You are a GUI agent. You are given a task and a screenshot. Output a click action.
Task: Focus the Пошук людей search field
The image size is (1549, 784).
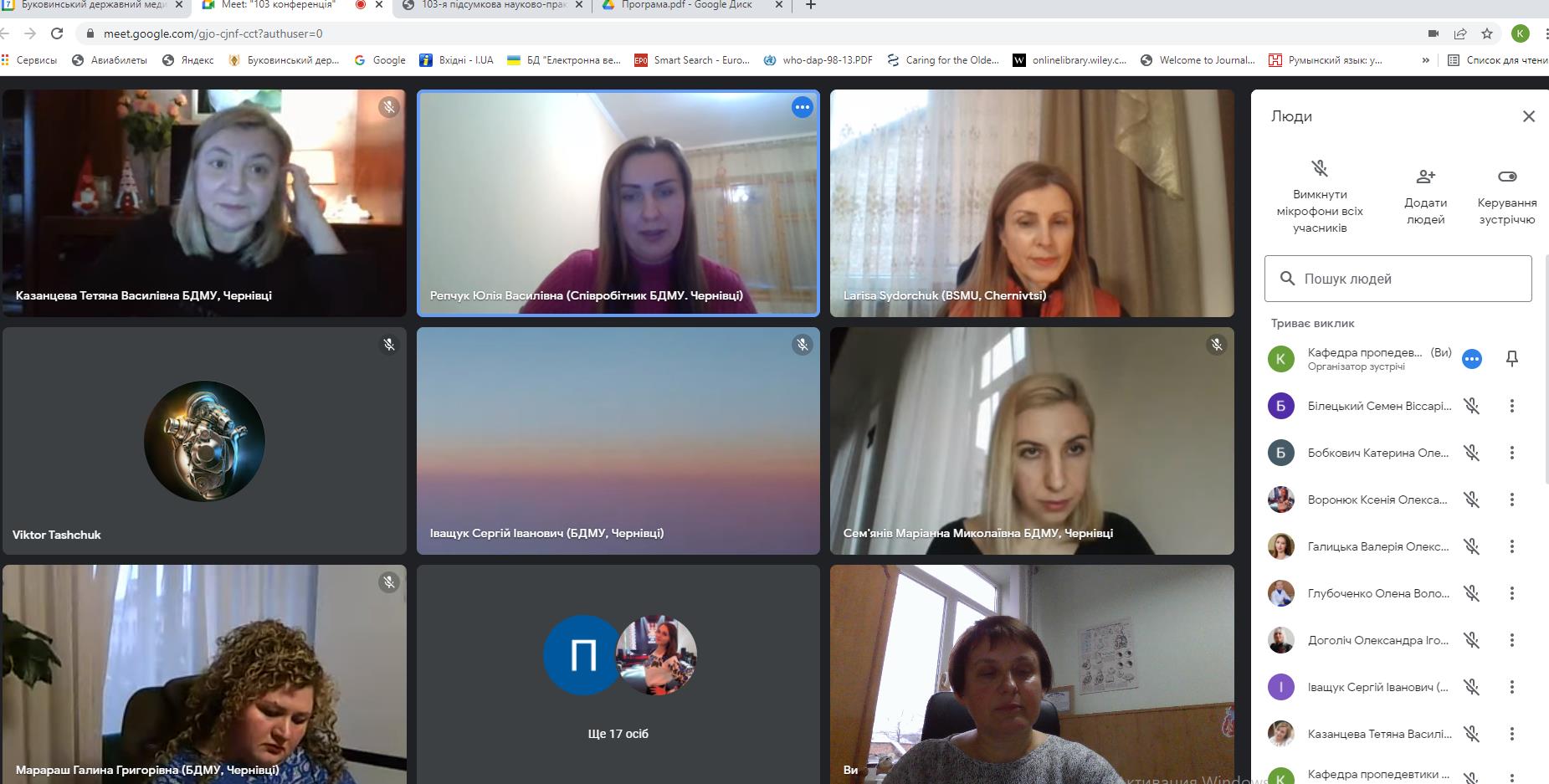coord(1398,279)
